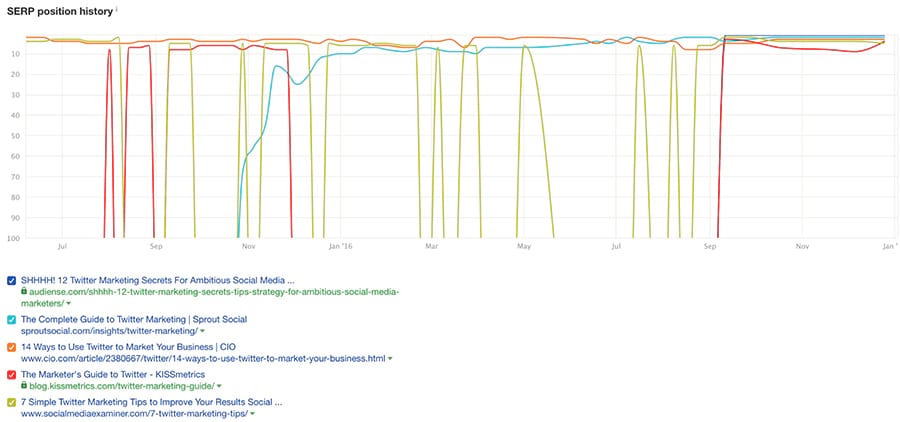The image size is (900, 422).
Task: Click the info icon beside SERP position history
Action: tap(116, 8)
